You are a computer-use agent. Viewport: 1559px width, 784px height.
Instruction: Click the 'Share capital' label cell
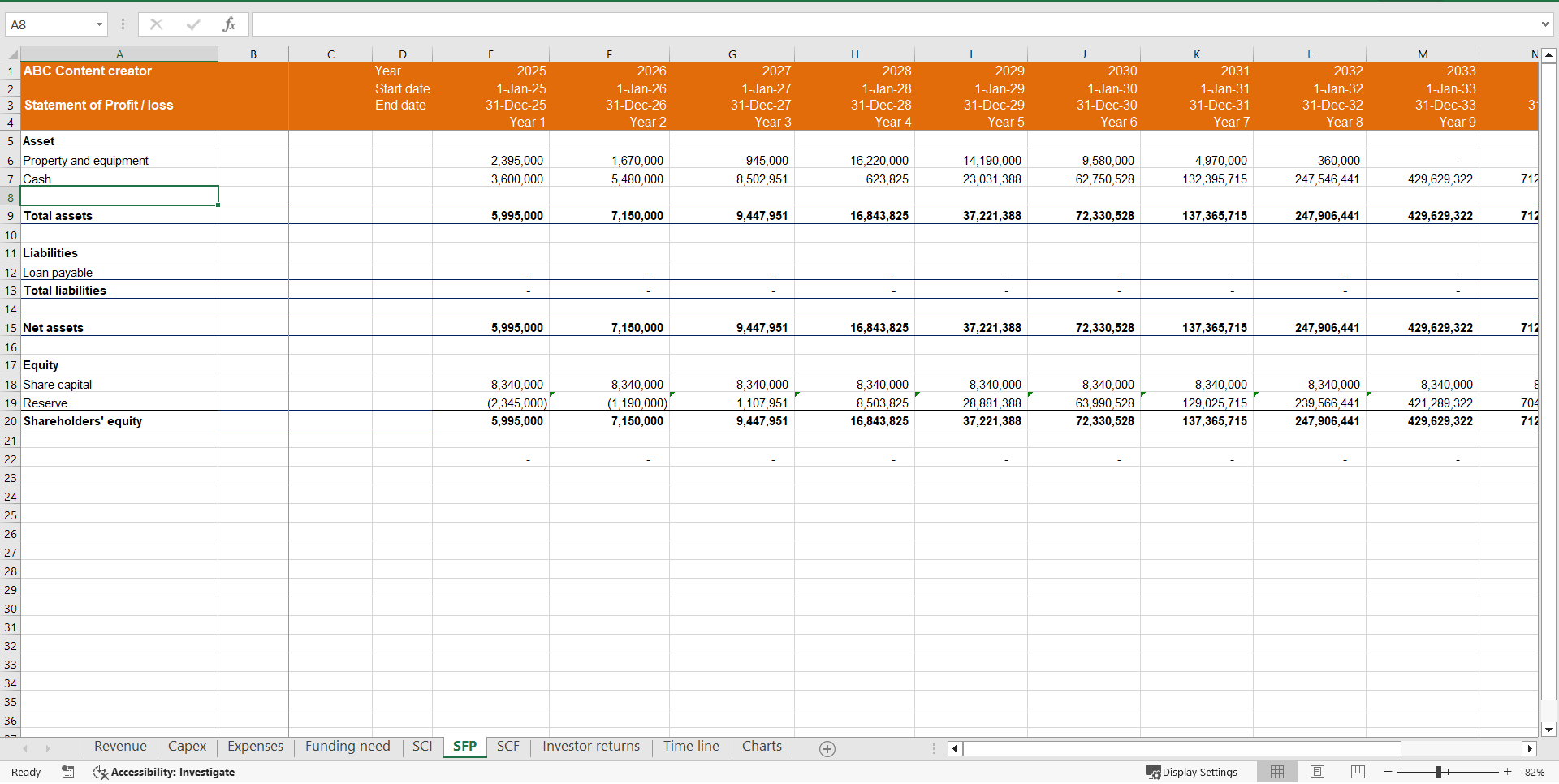[x=119, y=385]
